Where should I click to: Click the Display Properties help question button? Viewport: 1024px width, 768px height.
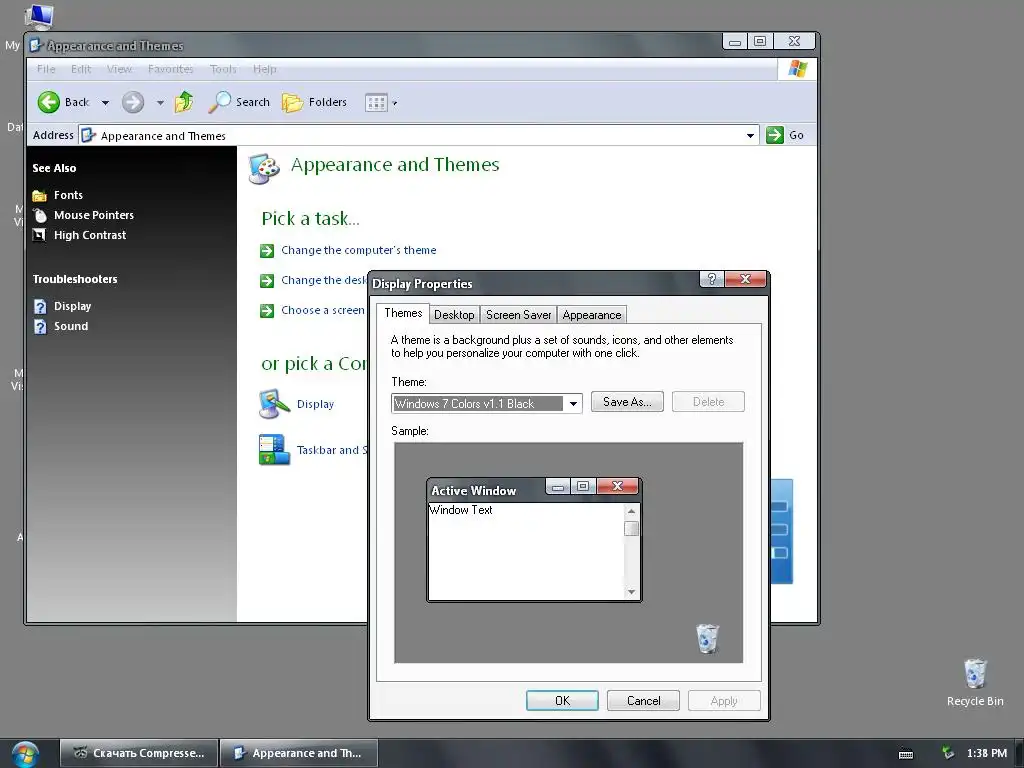712,280
